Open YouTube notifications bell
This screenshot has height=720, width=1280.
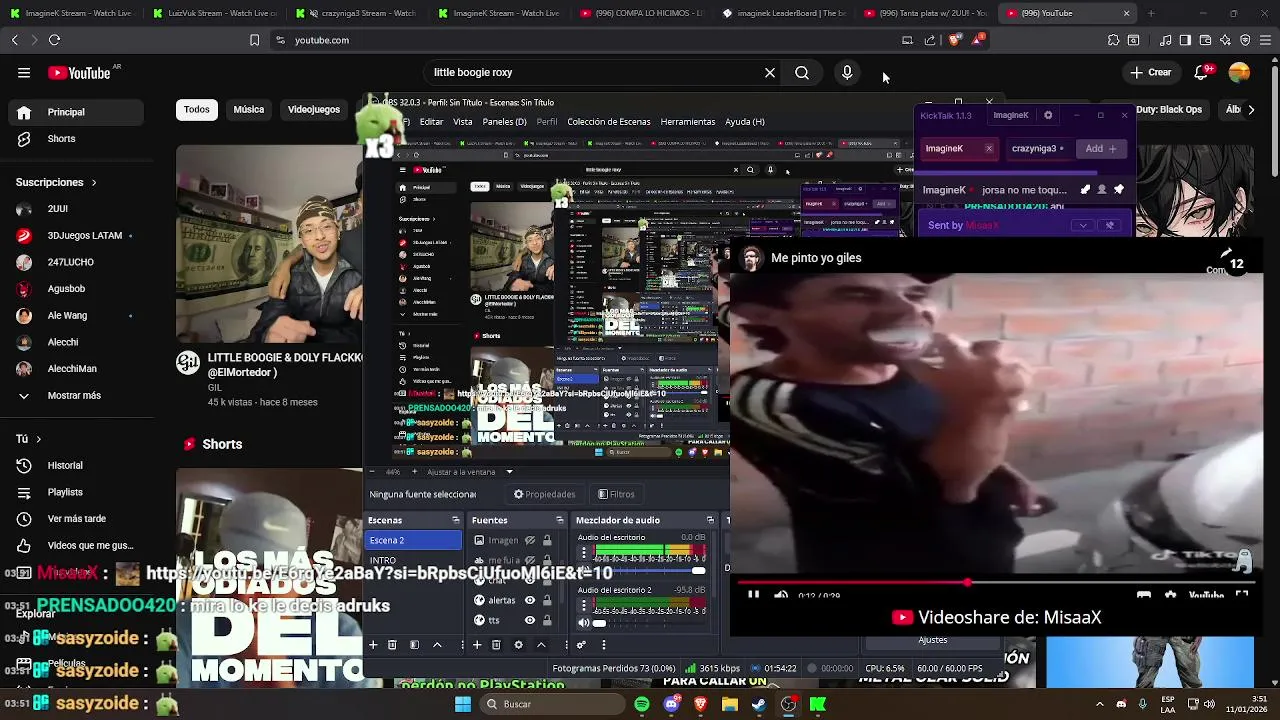click(x=1204, y=72)
